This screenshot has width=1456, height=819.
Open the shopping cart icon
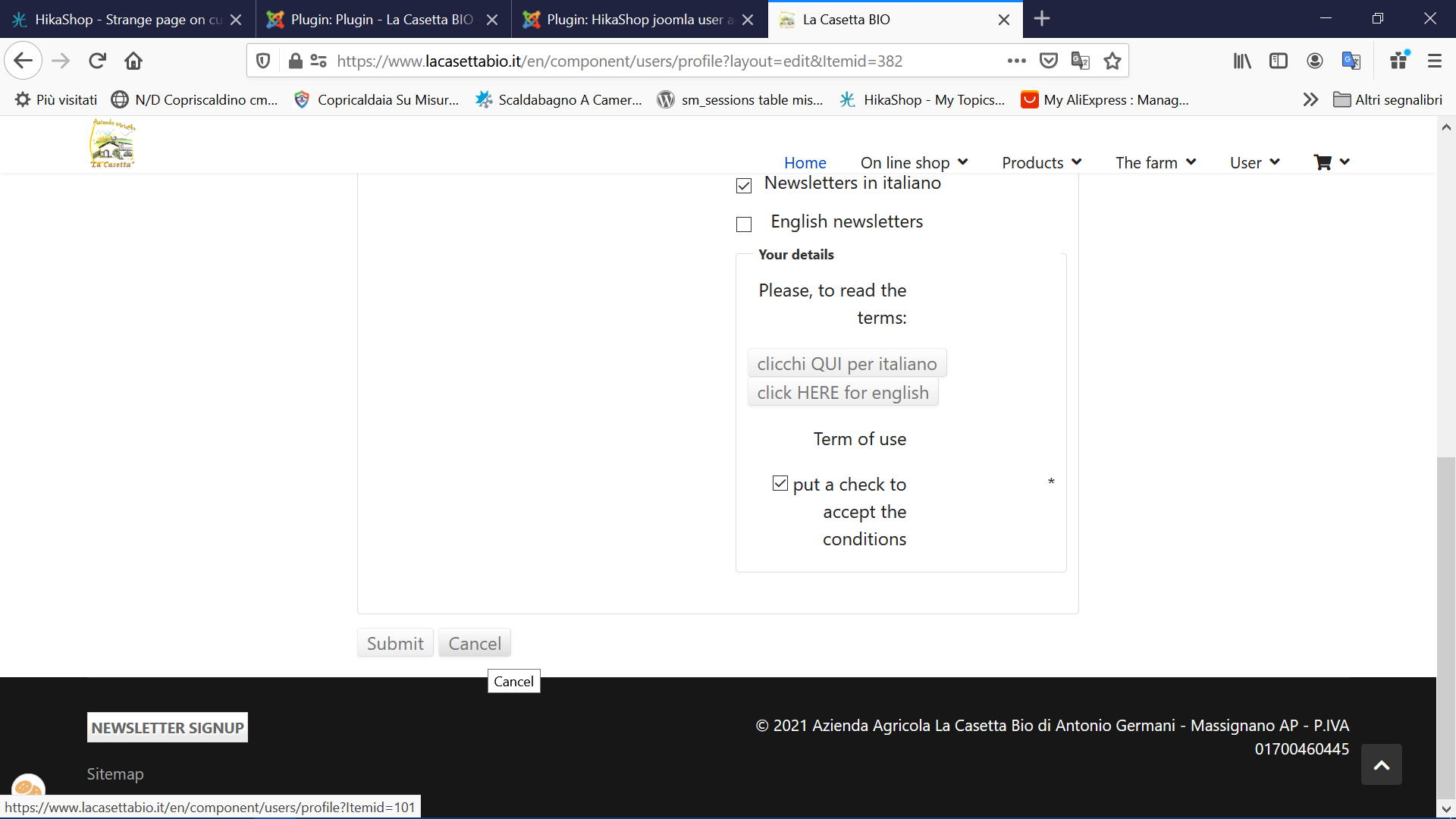click(x=1323, y=162)
